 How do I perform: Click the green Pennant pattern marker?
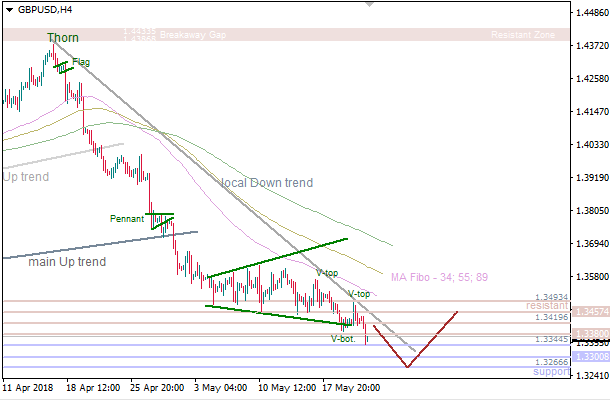pyautogui.click(x=162, y=221)
